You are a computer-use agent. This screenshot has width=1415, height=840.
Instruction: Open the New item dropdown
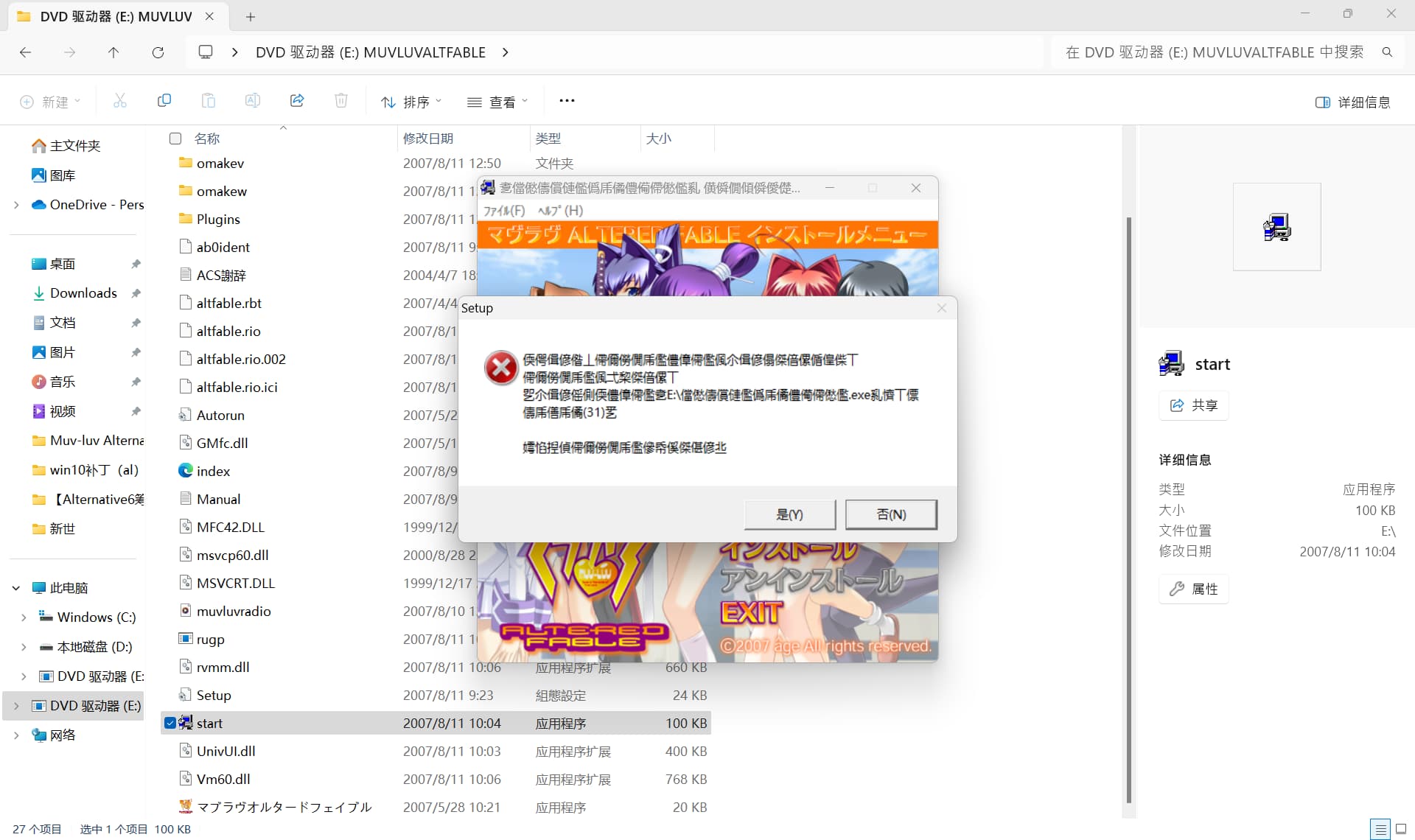click(50, 102)
